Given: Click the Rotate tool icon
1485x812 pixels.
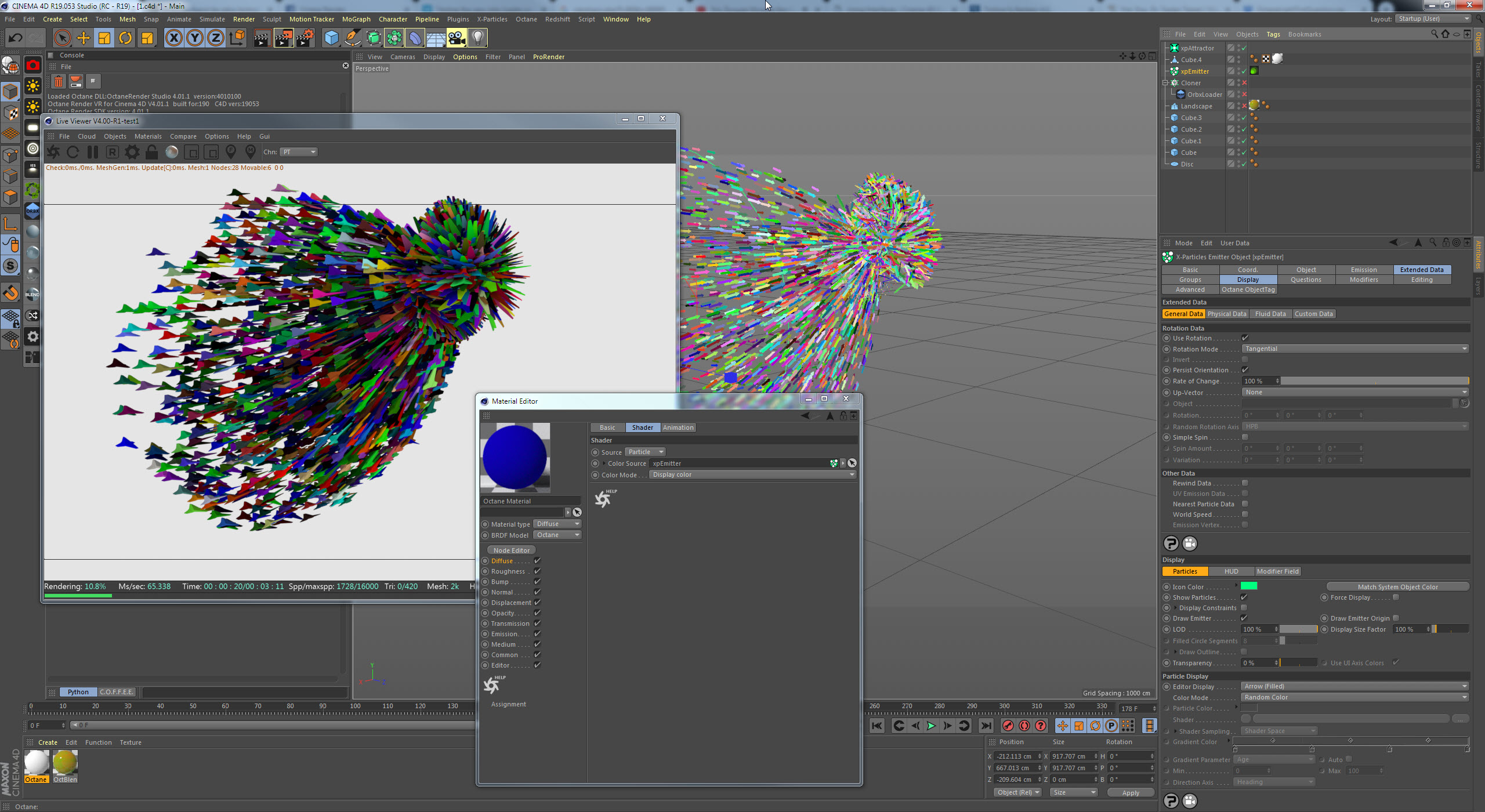Looking at the screenshot, I should click(125, 38).
